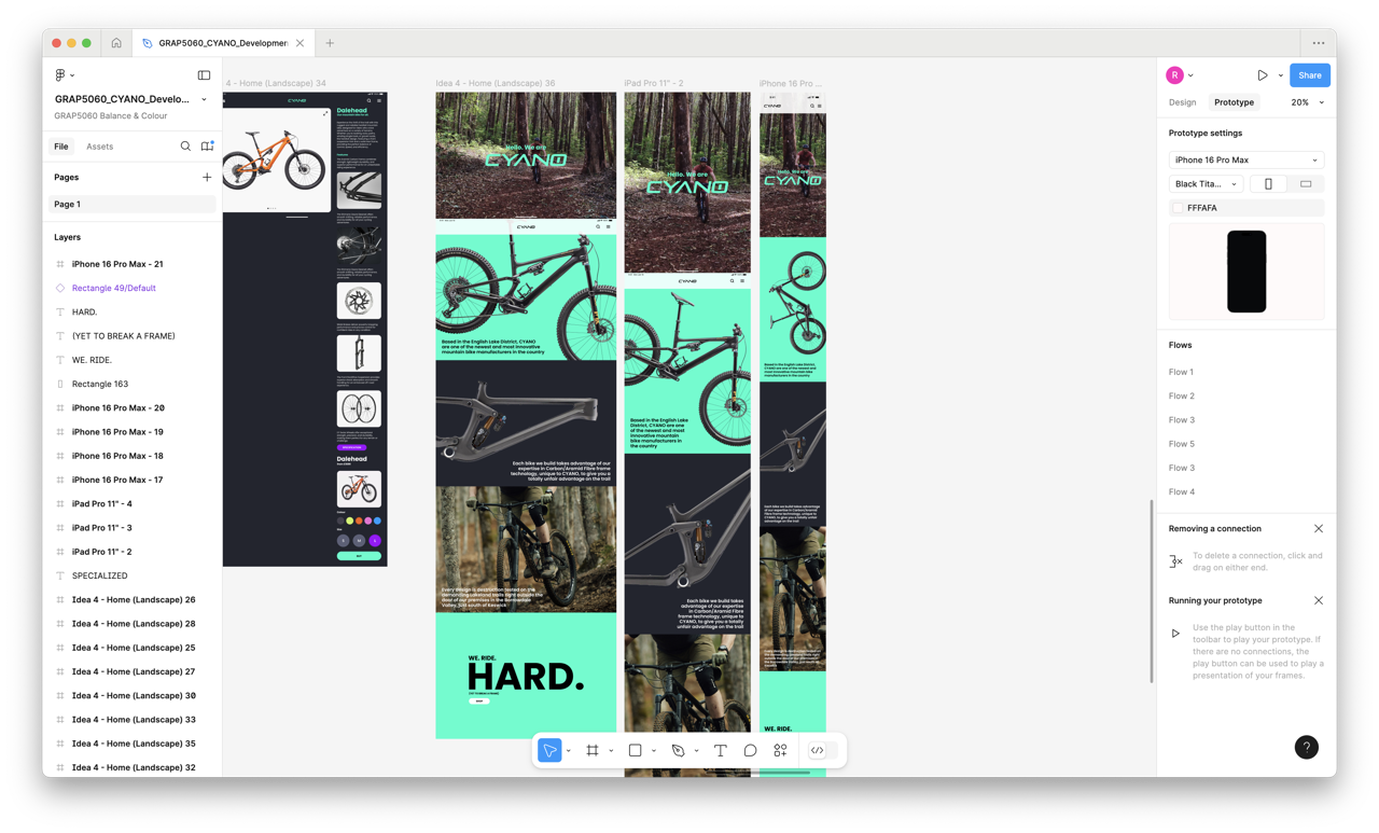
Task: Set device orientation to portrait
Action: (x=1268, y=184)
